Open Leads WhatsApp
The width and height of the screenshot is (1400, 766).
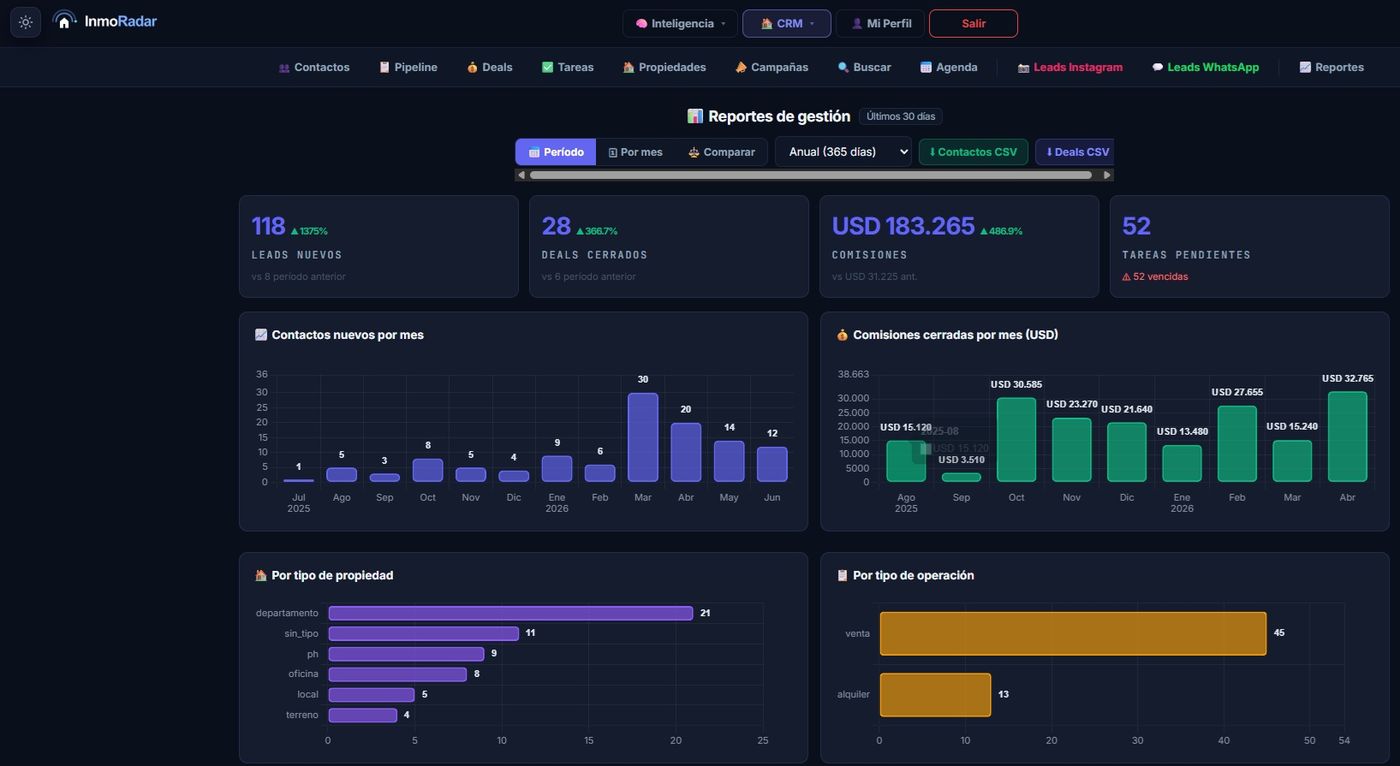[x=1205, y=67]
